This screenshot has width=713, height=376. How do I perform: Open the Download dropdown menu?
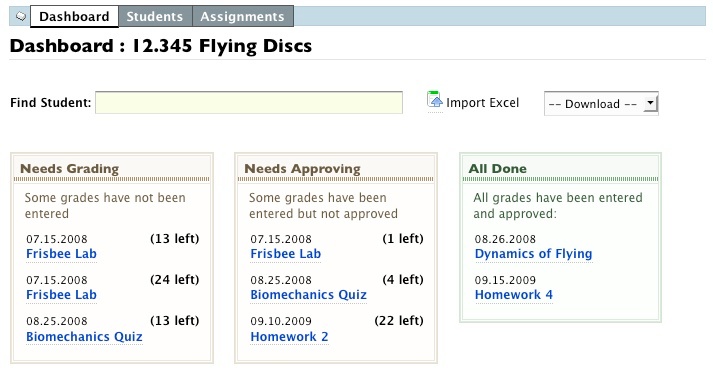(601, 104)
